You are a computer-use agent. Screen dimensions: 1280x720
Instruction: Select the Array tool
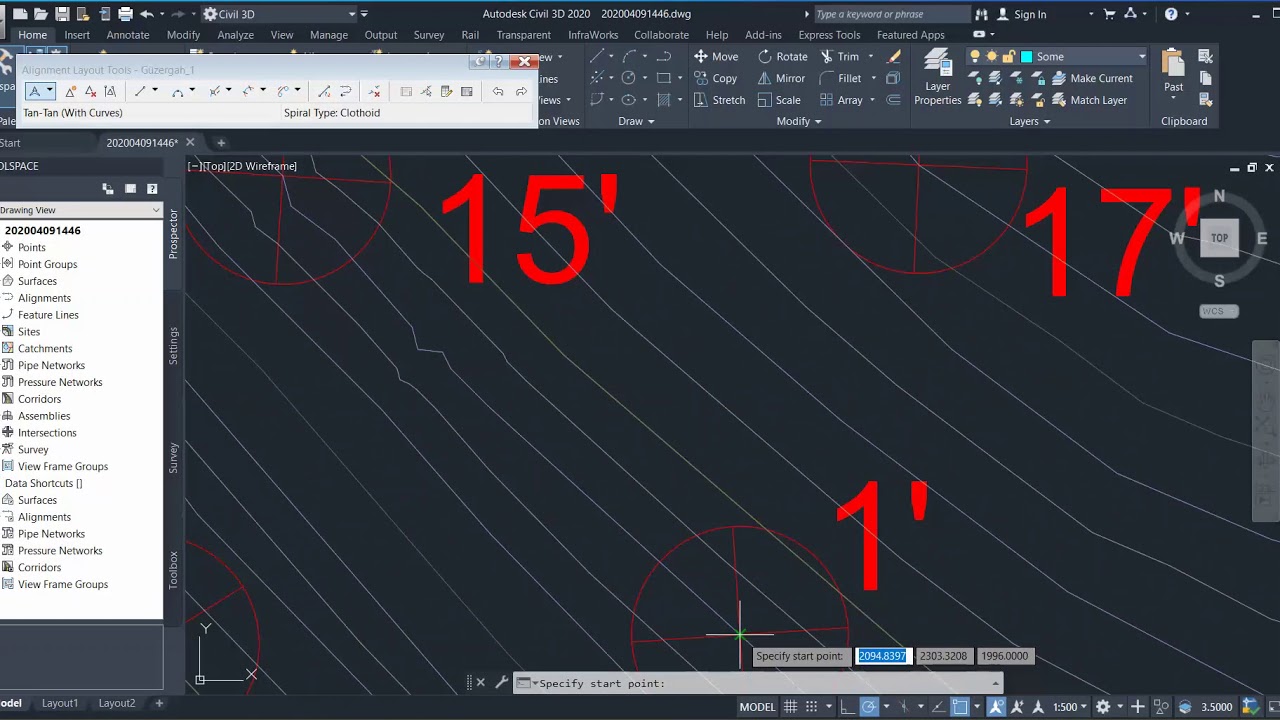(841, 100)
